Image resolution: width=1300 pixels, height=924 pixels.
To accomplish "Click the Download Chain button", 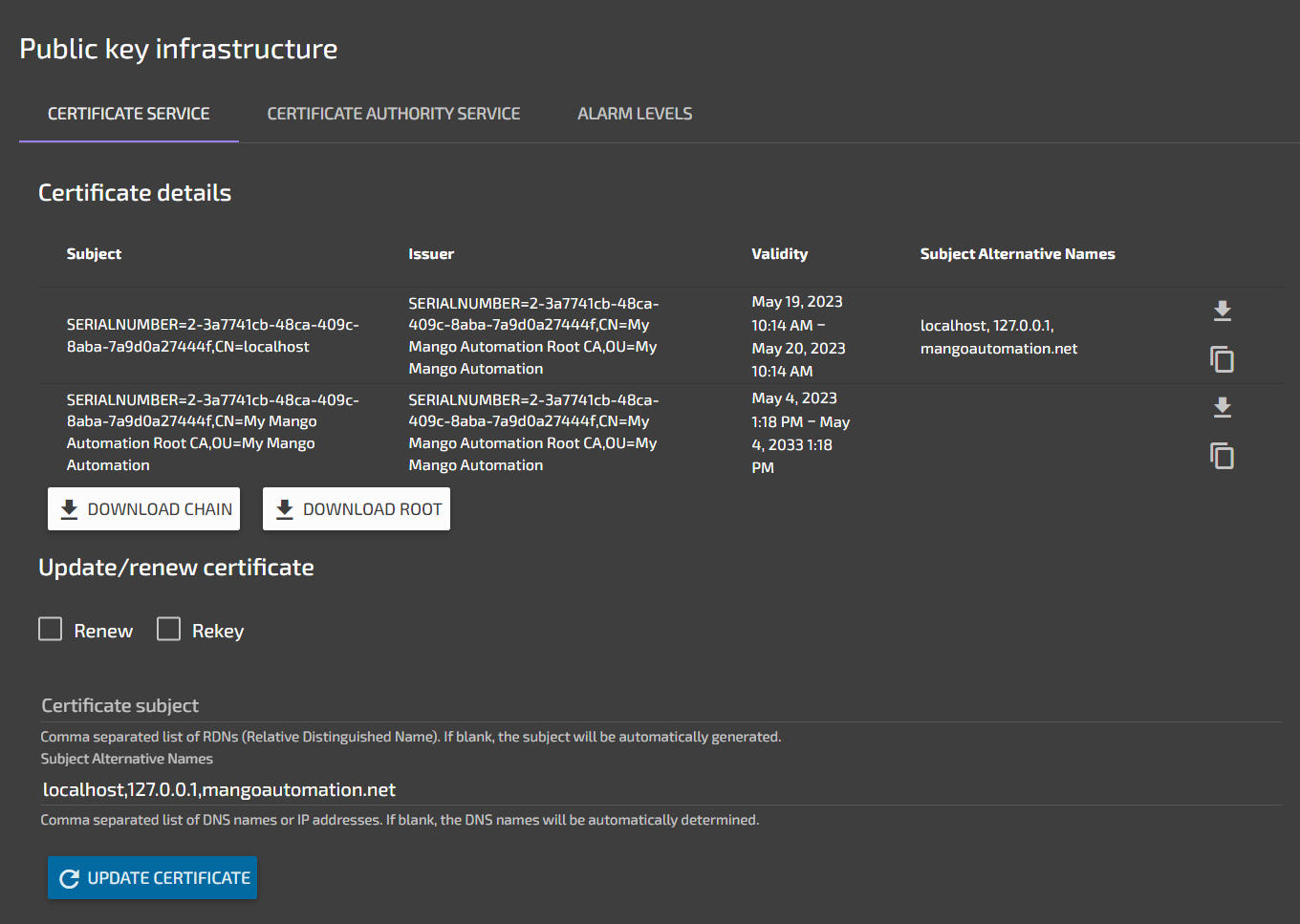I will (x=144, y=509).
